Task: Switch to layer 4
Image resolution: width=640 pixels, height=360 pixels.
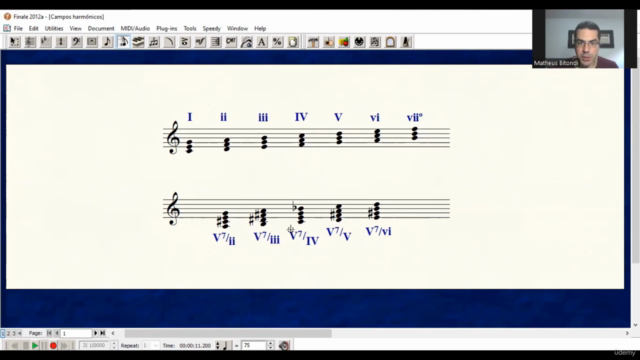Action: pos(19,333)
